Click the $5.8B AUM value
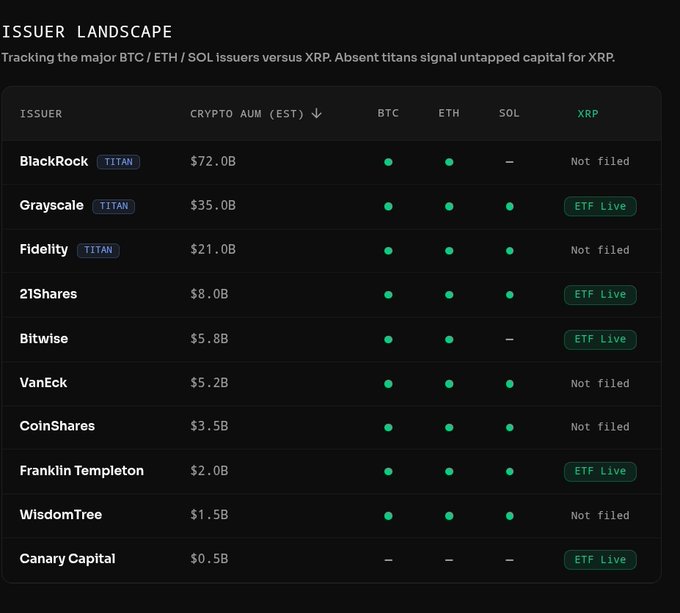 click(x=209, y=339)
